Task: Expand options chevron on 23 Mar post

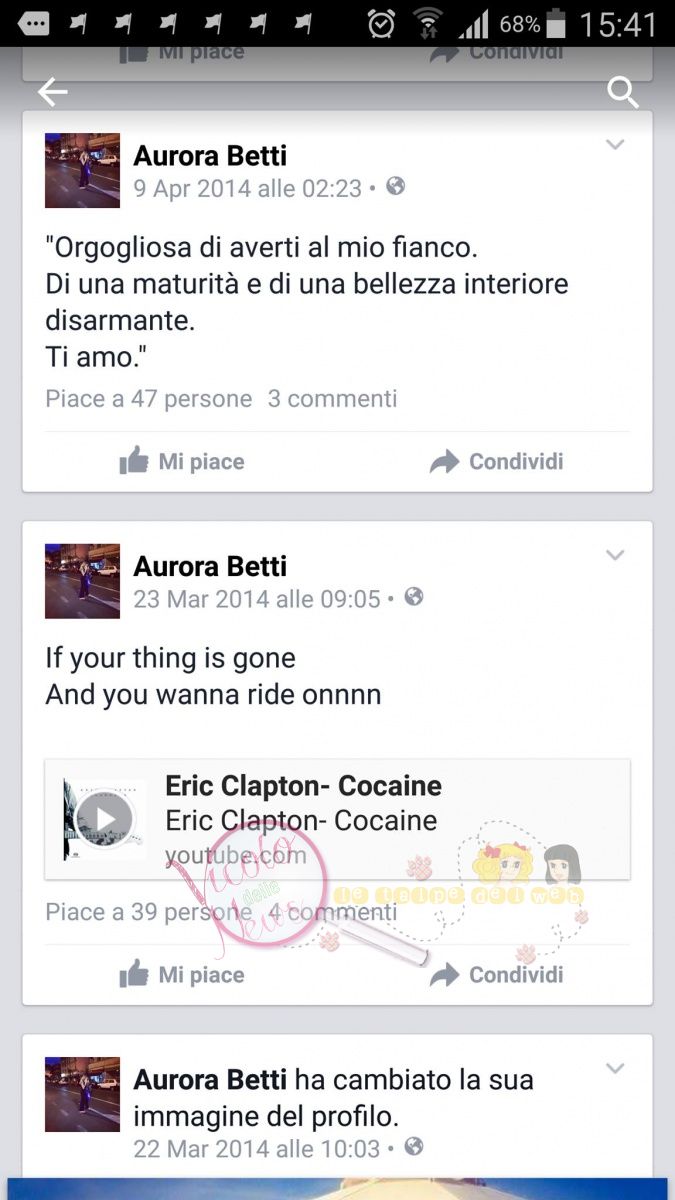Action: click(x=615, y=555)
